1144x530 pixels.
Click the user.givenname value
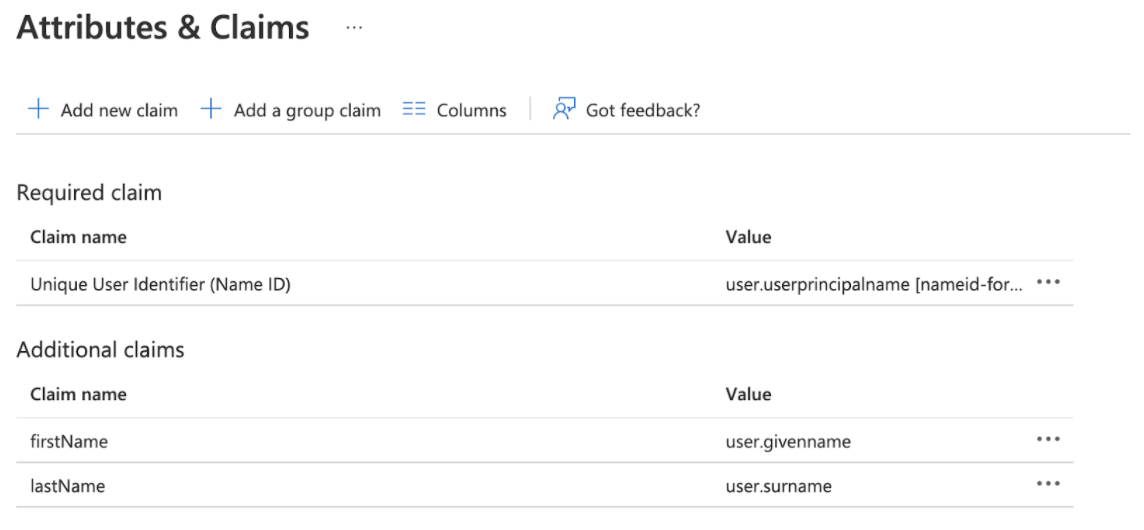[x=788, y=441]
